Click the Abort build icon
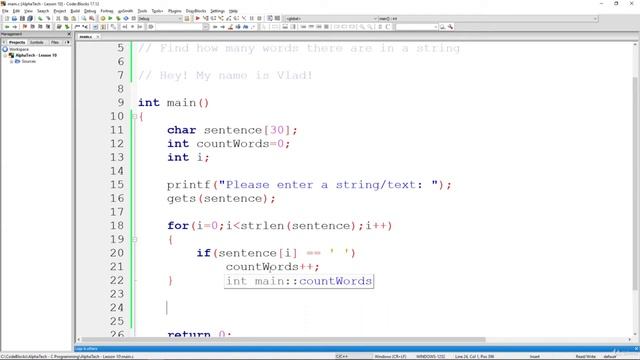Image resolution: width=640 pixels, height=360 pixels. [x=133, y=18]
